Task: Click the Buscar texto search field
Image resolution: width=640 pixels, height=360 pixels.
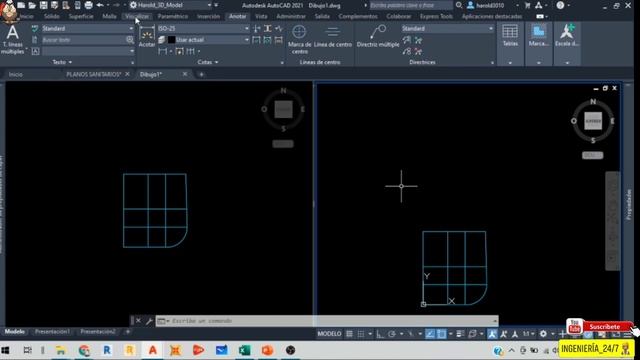Action: click(84, 40)
